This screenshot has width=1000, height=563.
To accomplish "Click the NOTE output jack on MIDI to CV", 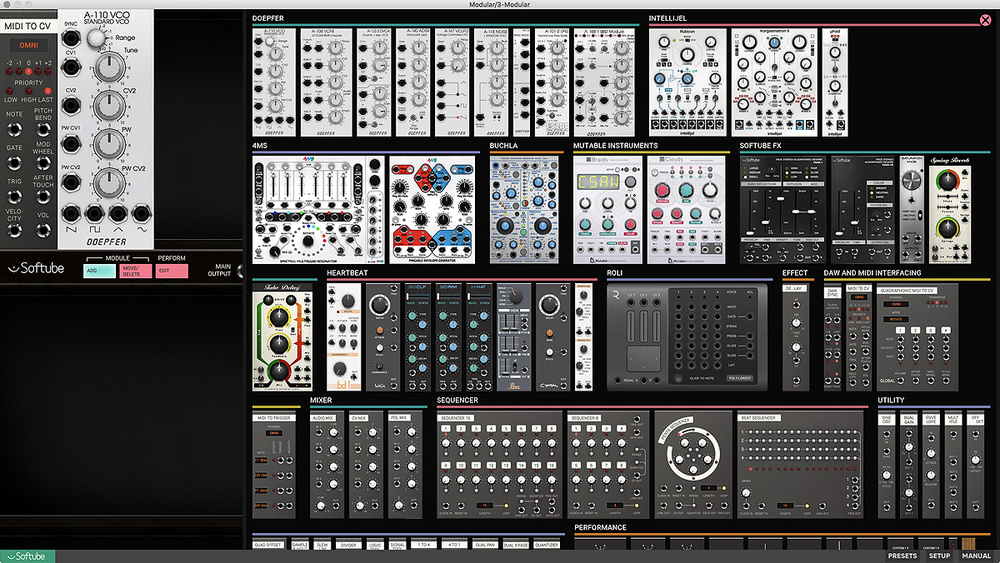I will click(14, 130).
